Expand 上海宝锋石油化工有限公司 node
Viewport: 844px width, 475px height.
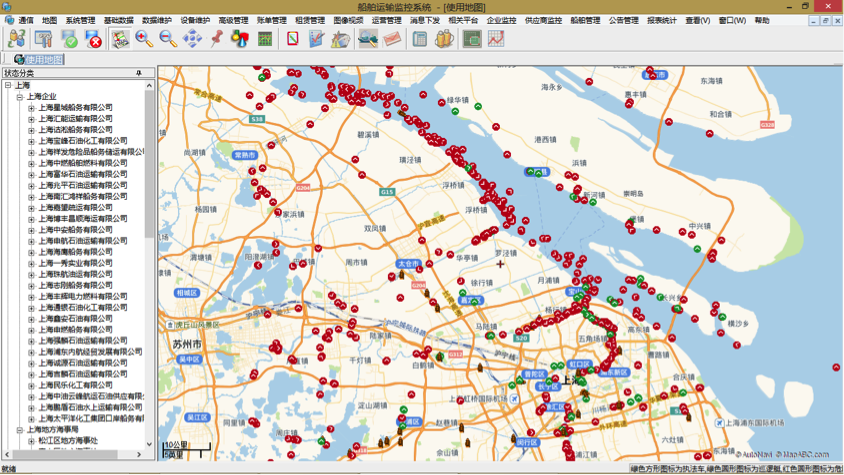(x=31, y=141)
